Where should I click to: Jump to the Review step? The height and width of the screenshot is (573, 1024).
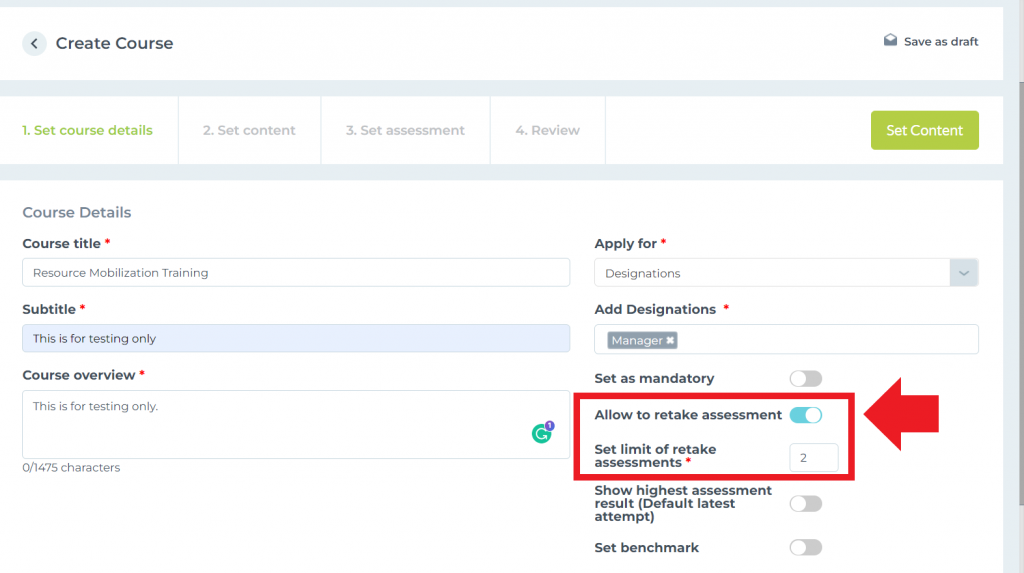(547, 130)
